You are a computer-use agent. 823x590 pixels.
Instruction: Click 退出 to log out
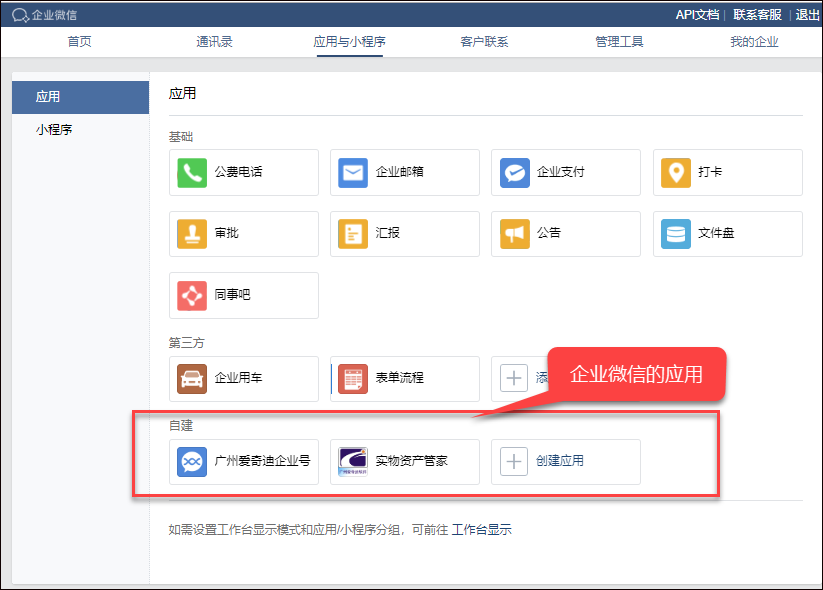(x=807, y=15)
